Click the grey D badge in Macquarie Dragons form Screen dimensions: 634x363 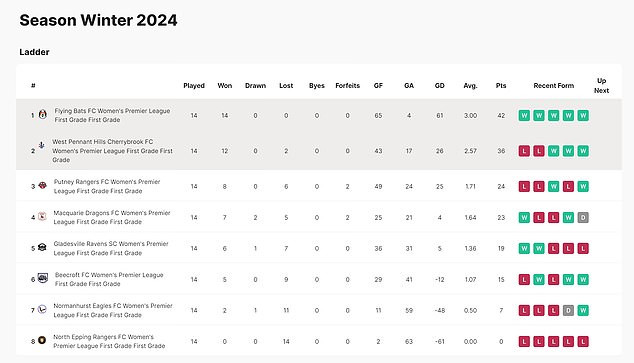pyautogui.click(x=583, y=217)
